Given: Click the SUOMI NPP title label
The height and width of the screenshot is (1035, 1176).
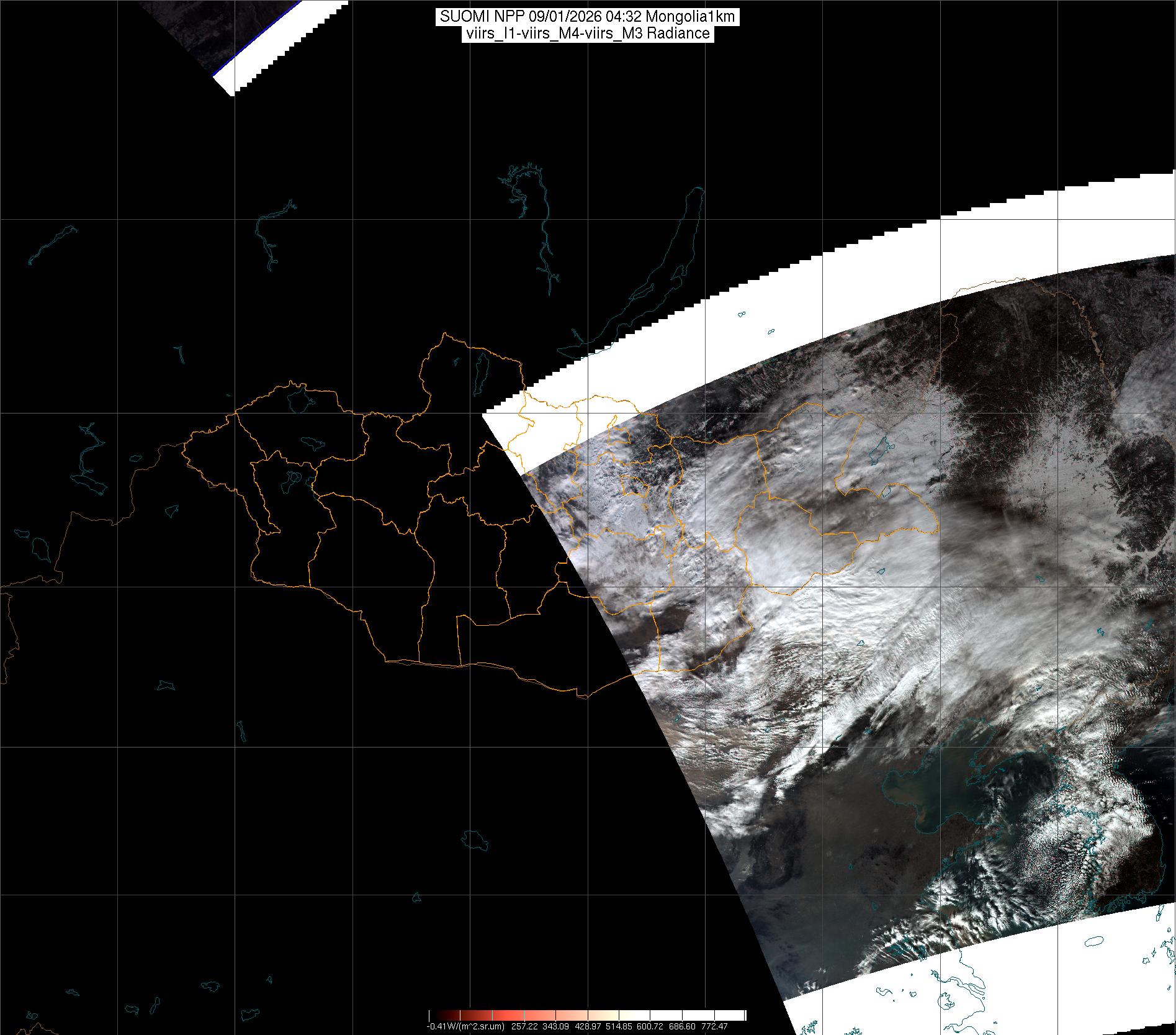Looking at the screenshot, I should pos(587,17).
